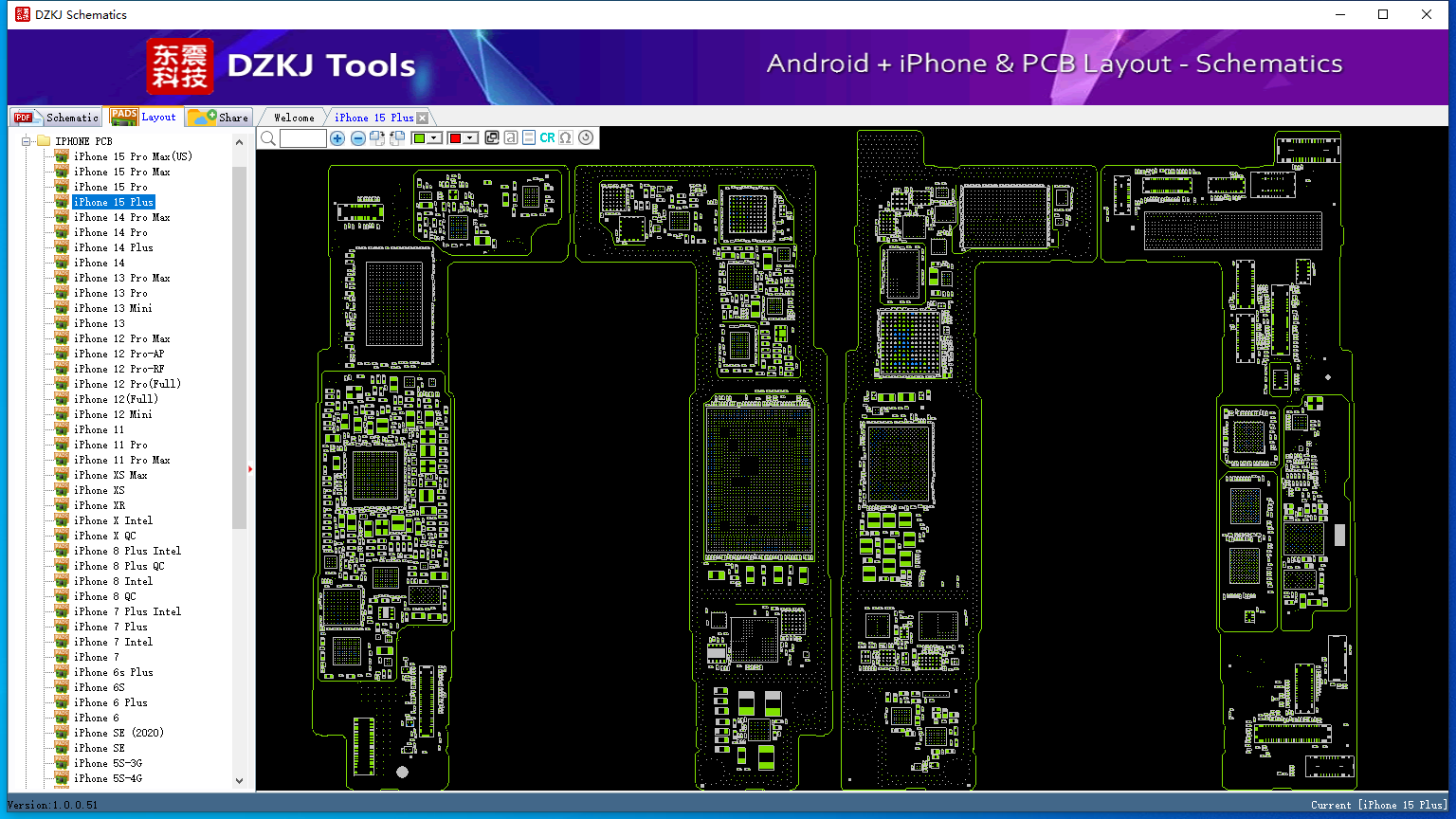Open iPhone 12 Pro-RF layout
Screen dimensions: 1456x819
(x=119, y=369)
